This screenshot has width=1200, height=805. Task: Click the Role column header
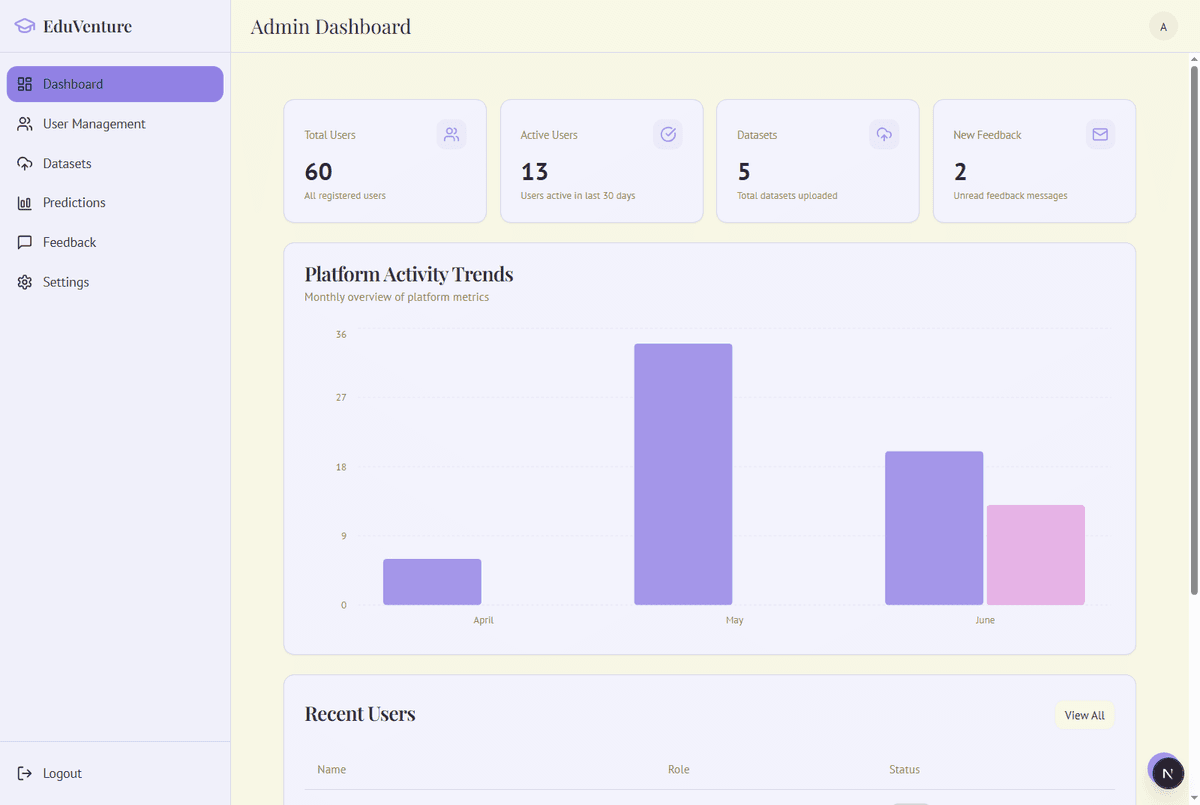click(678, 769)
